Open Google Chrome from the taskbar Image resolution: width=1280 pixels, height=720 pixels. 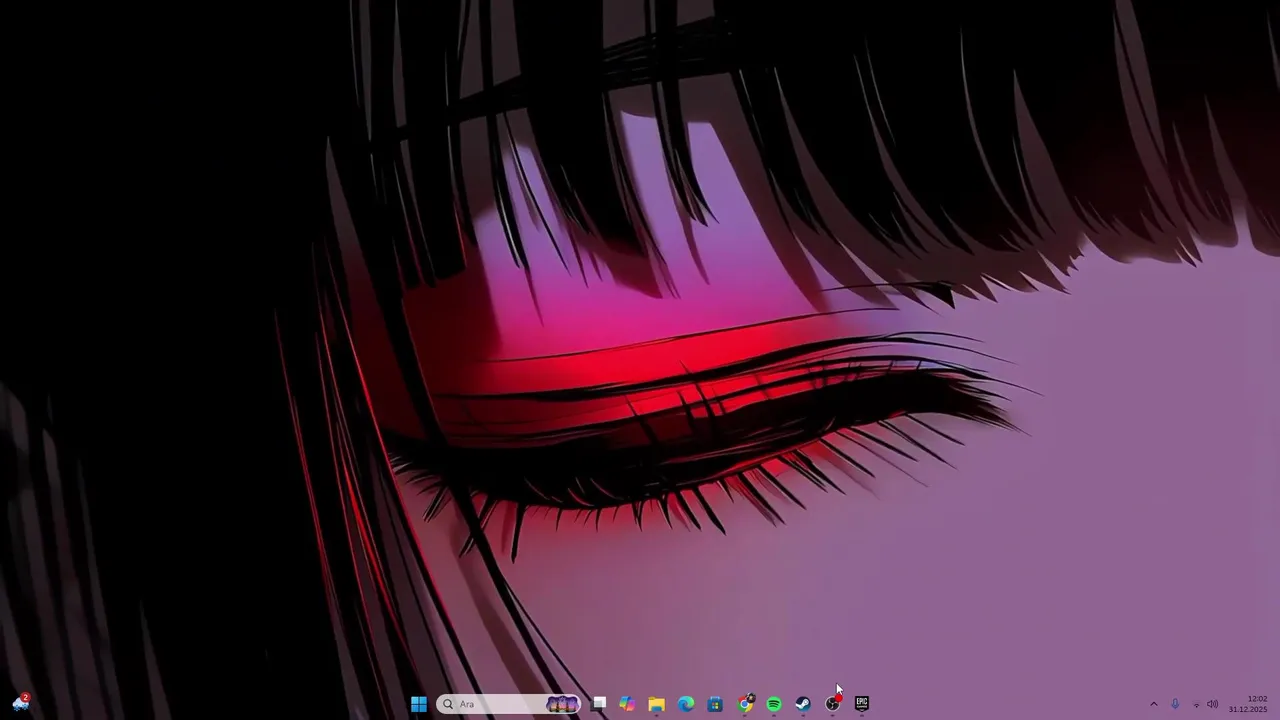click(x=745, y=704)
